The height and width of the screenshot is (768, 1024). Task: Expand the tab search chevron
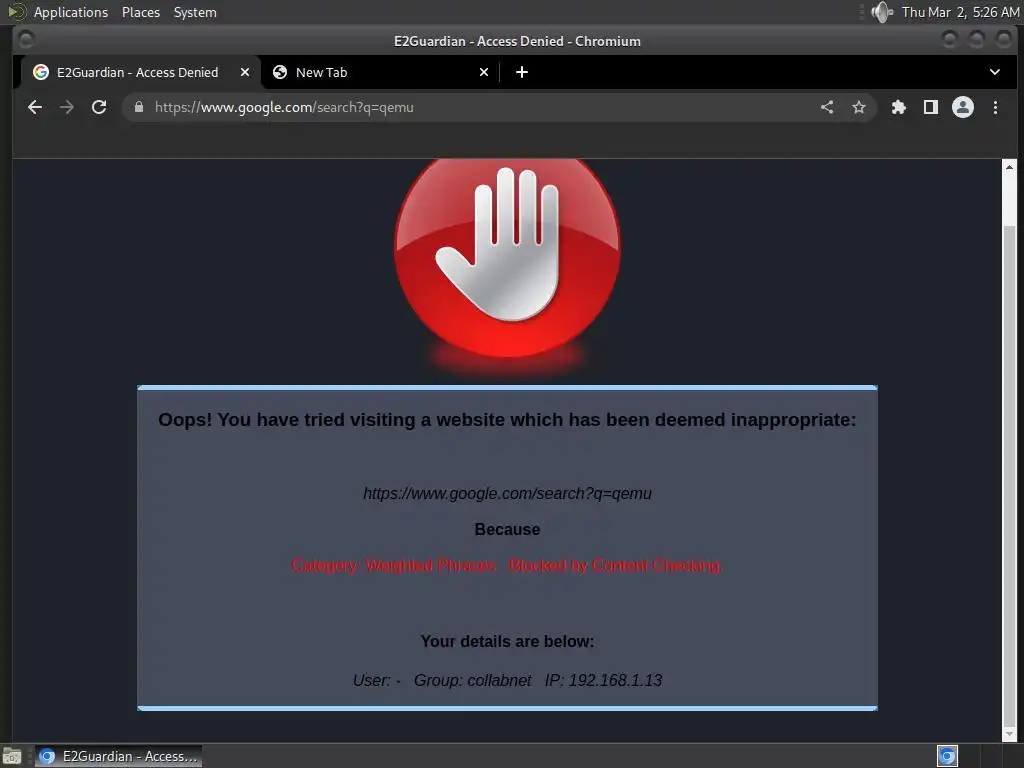pyautogui.click(x=995, y=72)
